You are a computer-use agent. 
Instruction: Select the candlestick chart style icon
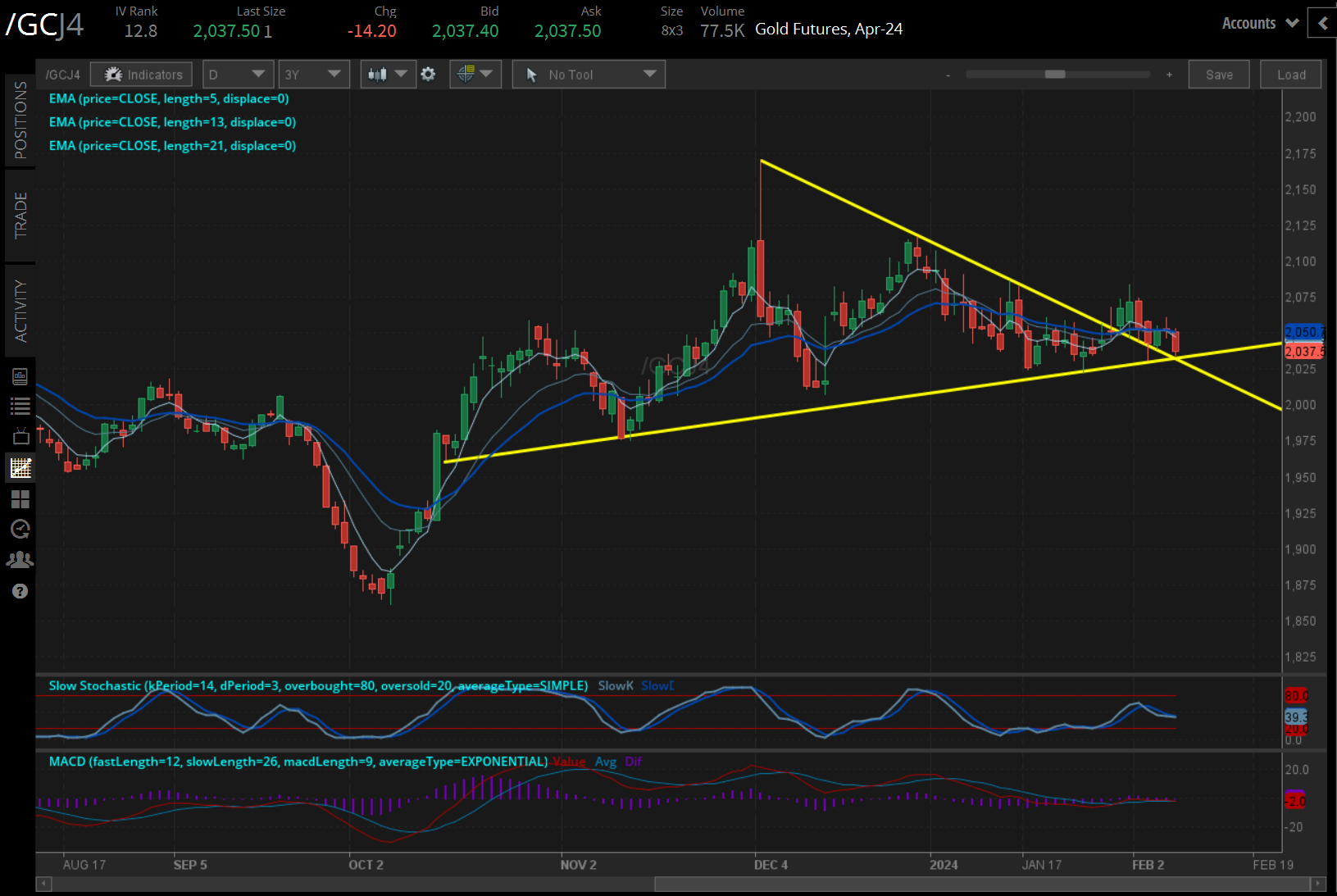(380, 74)
